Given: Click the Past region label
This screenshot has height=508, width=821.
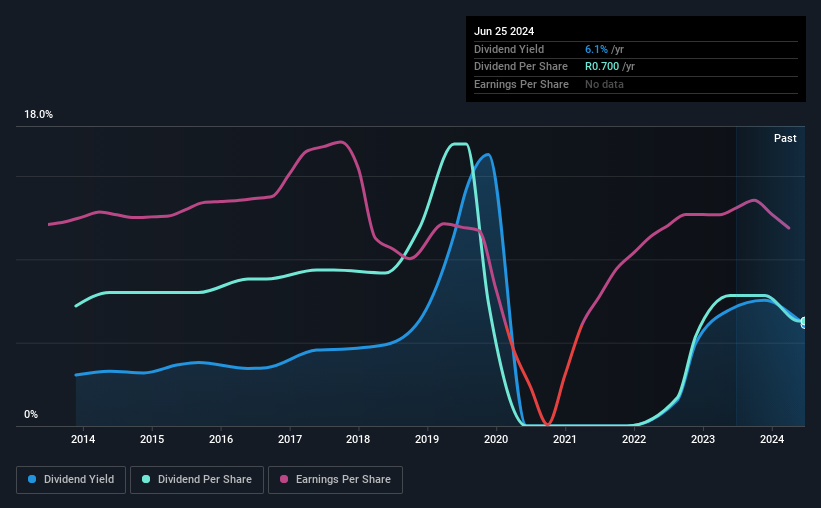Looking at the screenshot, I should pos(785,138).
